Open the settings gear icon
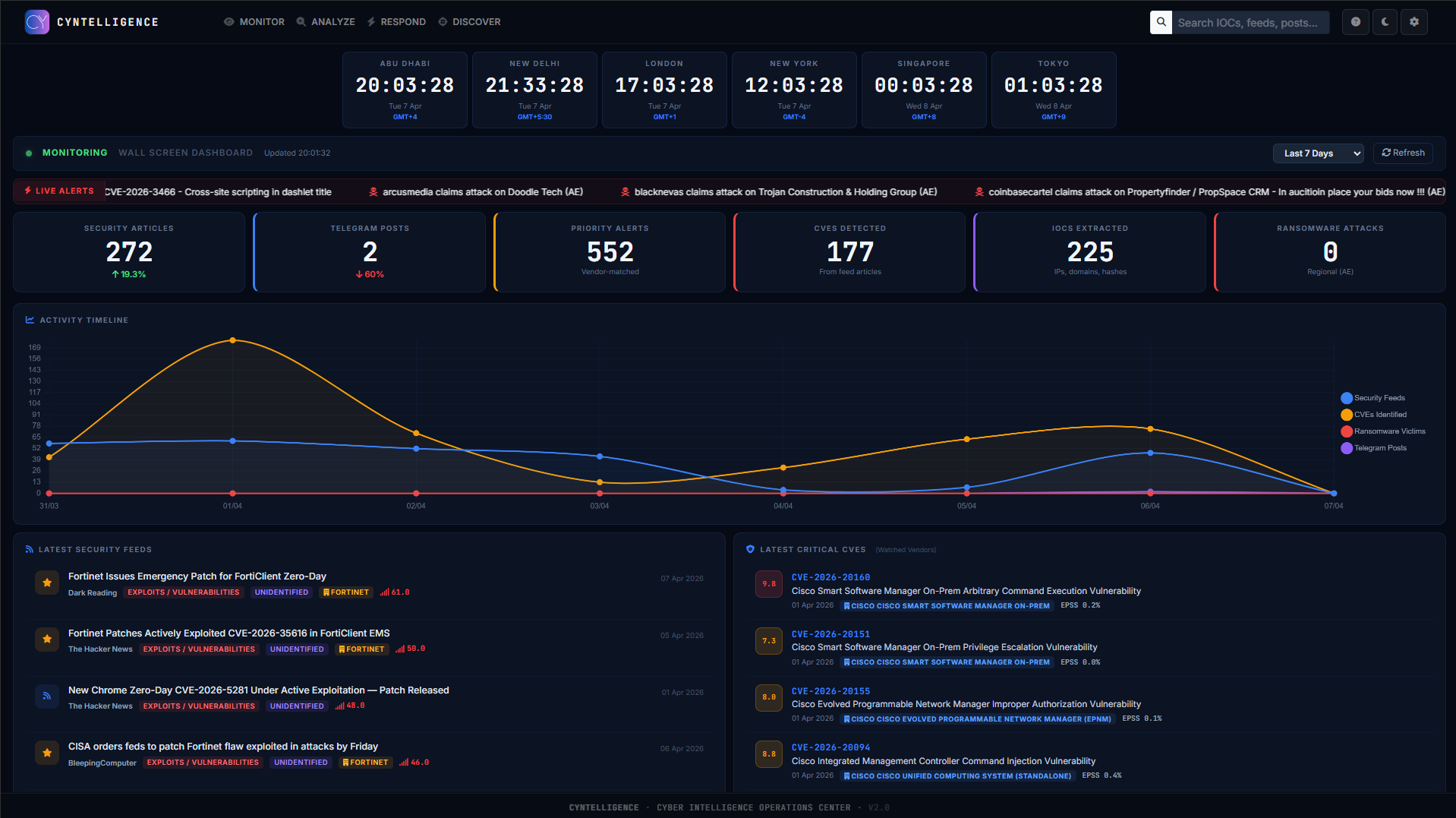Viewport: 1456px width, 818px height. click(1414, 22)
